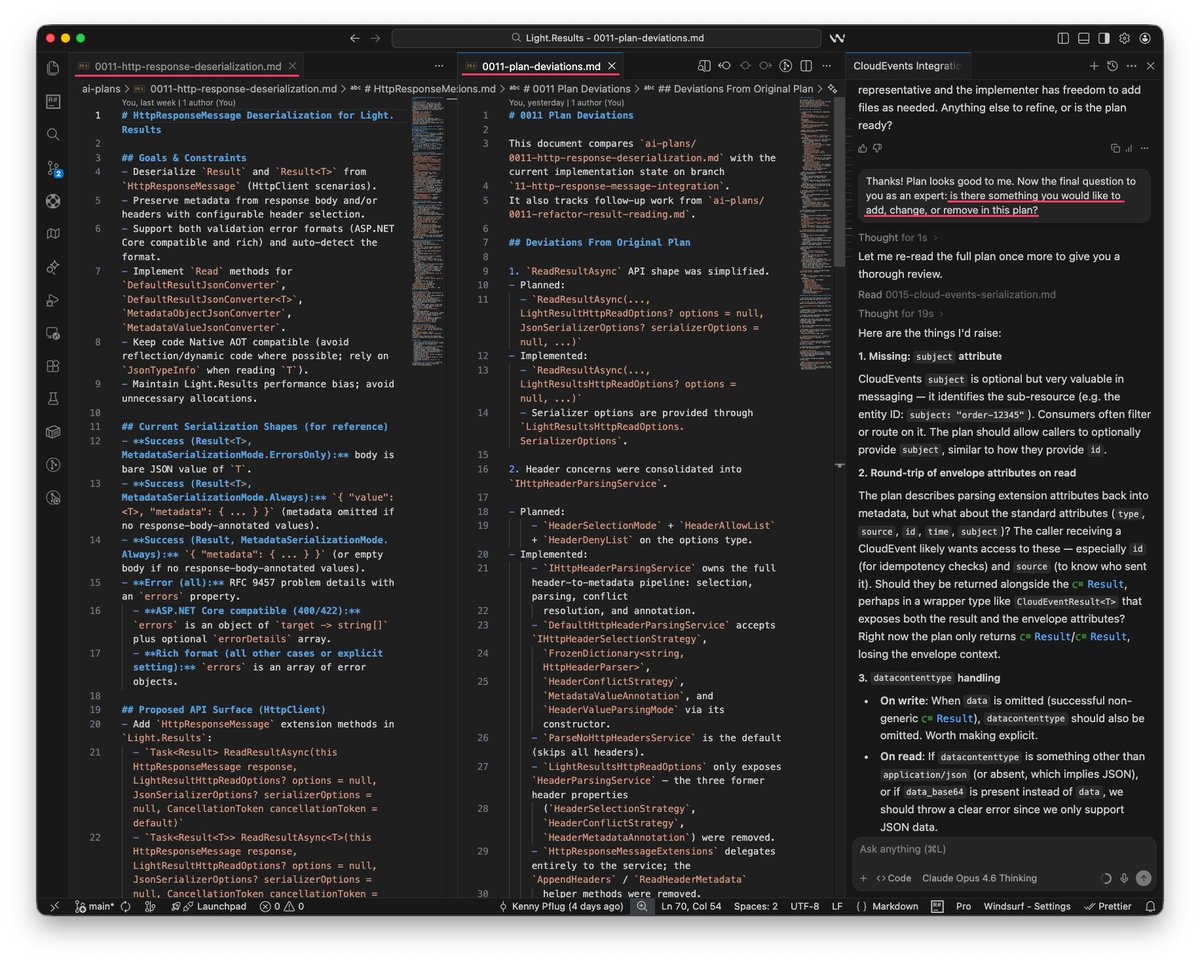Image resolution: width=1200 pixels, height=964 pixels.
Task: Click the title bar search field
Action: pos(605,38)
